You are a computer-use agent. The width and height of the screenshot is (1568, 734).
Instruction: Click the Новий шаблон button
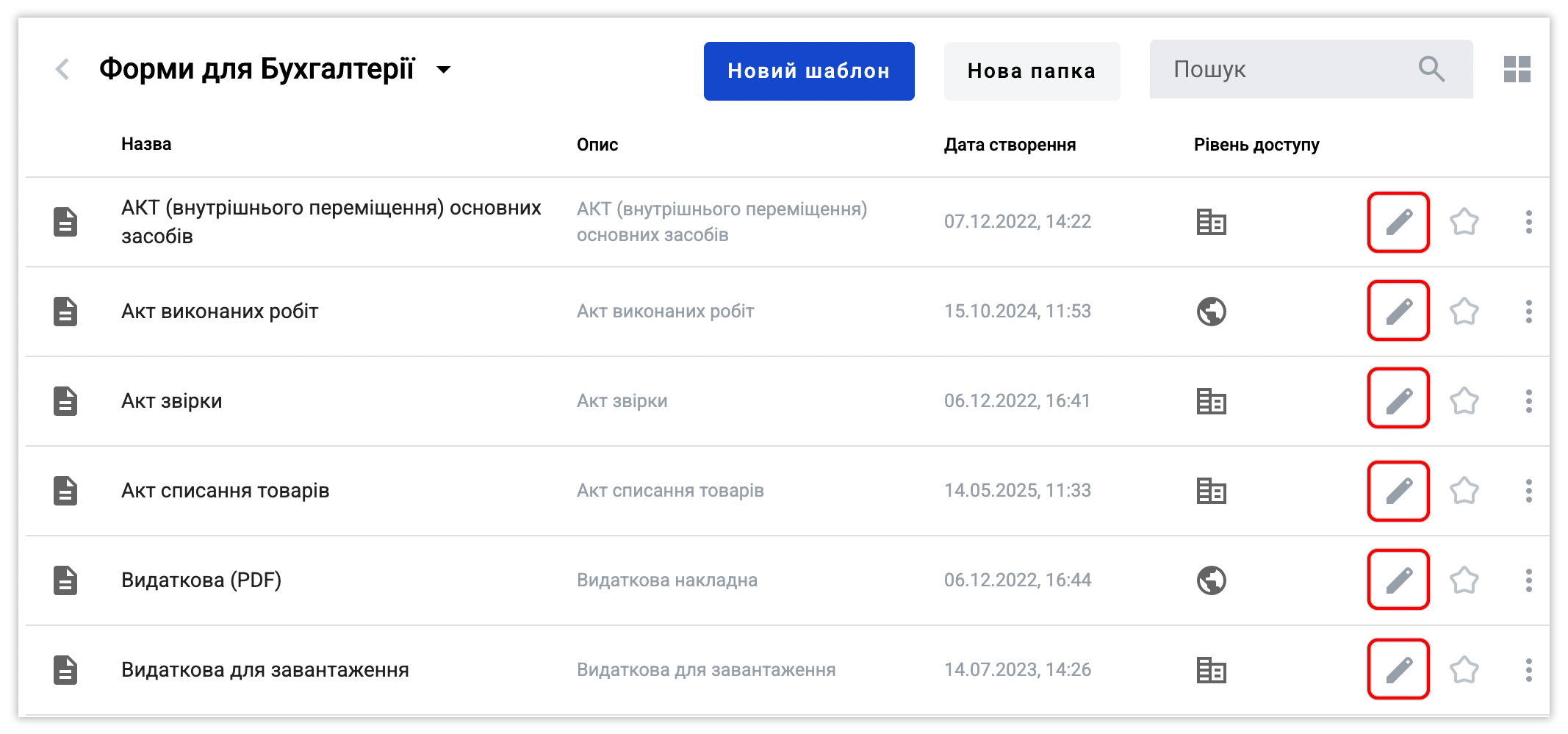pyautogui.click(x=808, y=71)
